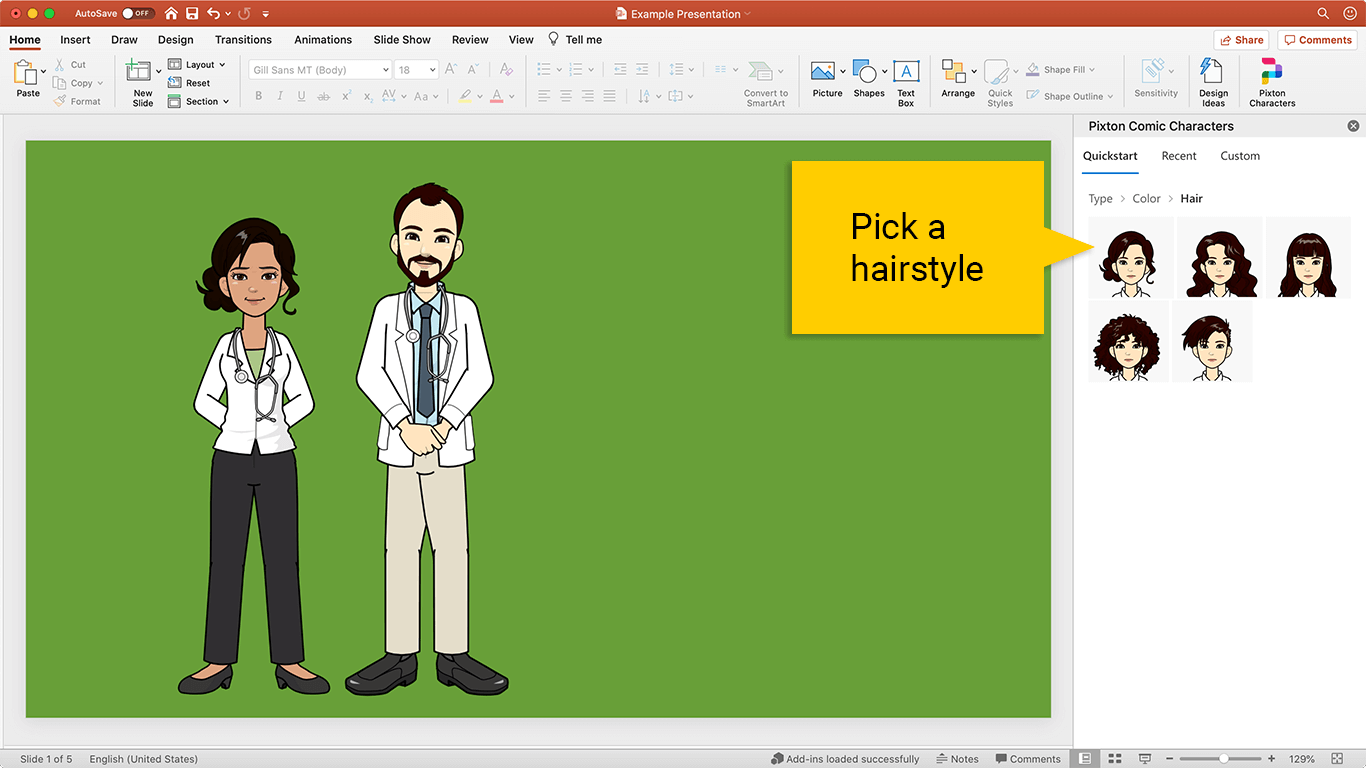Go back to the Color step in Pixton
This screenshot has width=1366, height=768.
click(1146, 198)
